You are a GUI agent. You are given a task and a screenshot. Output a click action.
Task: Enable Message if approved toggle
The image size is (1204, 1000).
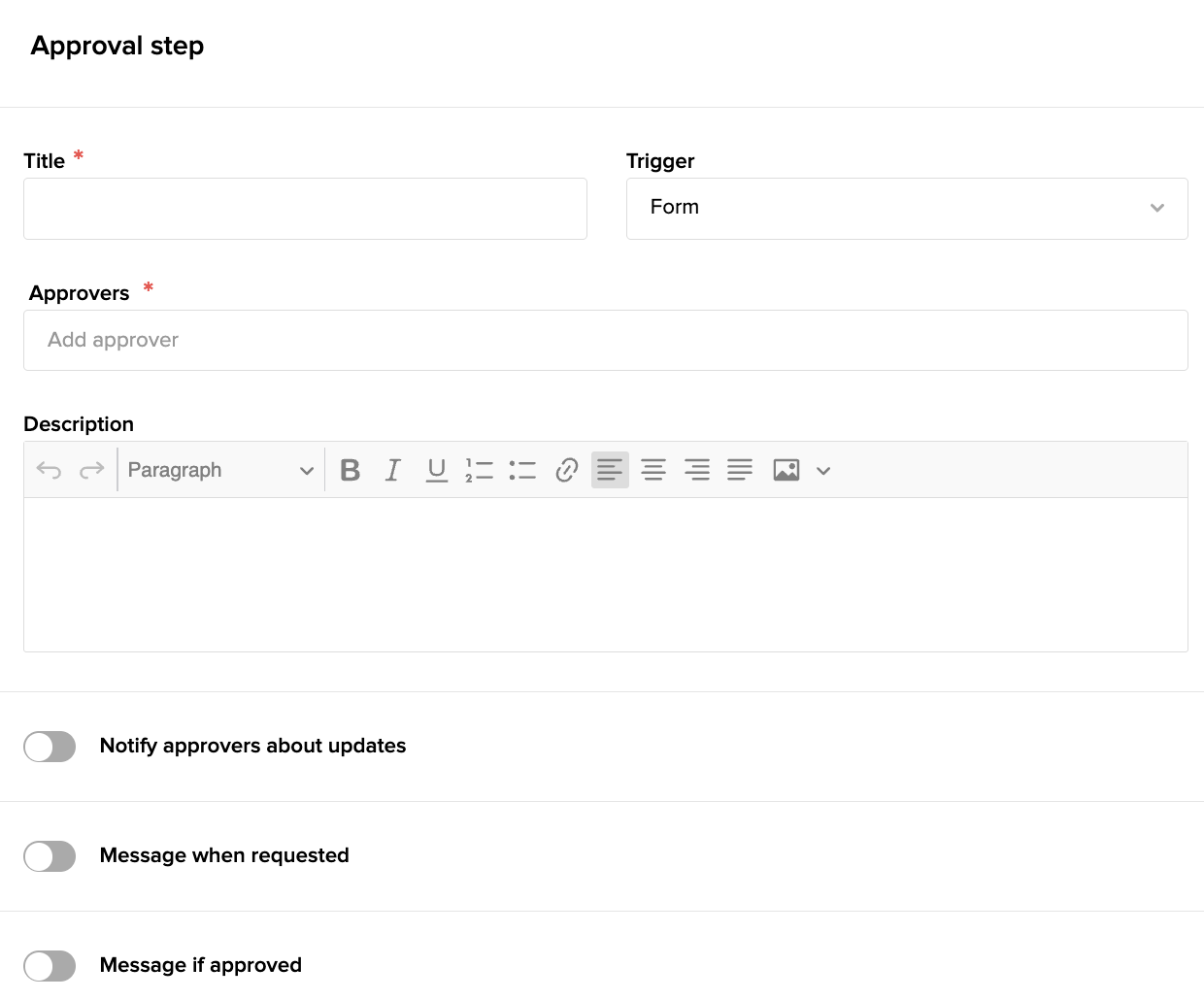click(x=50, y=966)
